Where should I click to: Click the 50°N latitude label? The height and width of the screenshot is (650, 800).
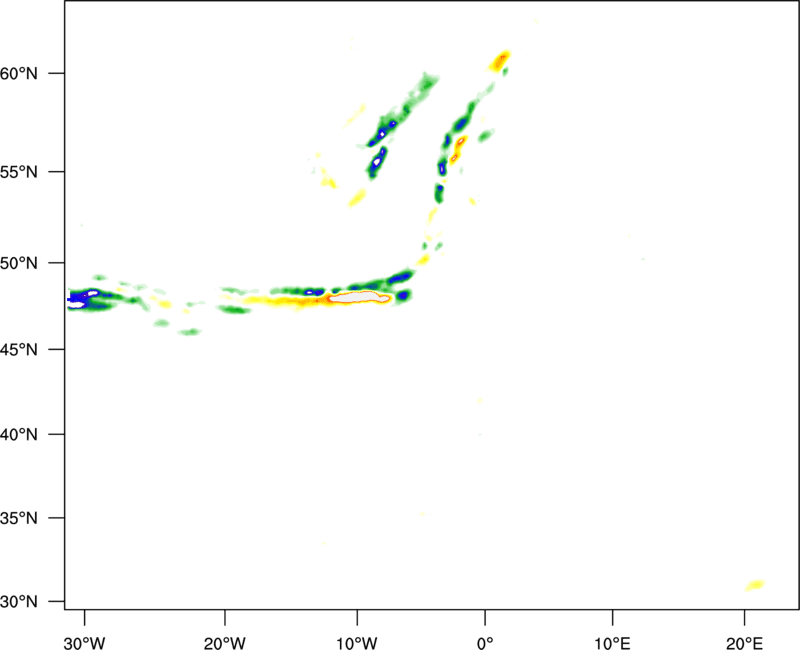(19, 263)
